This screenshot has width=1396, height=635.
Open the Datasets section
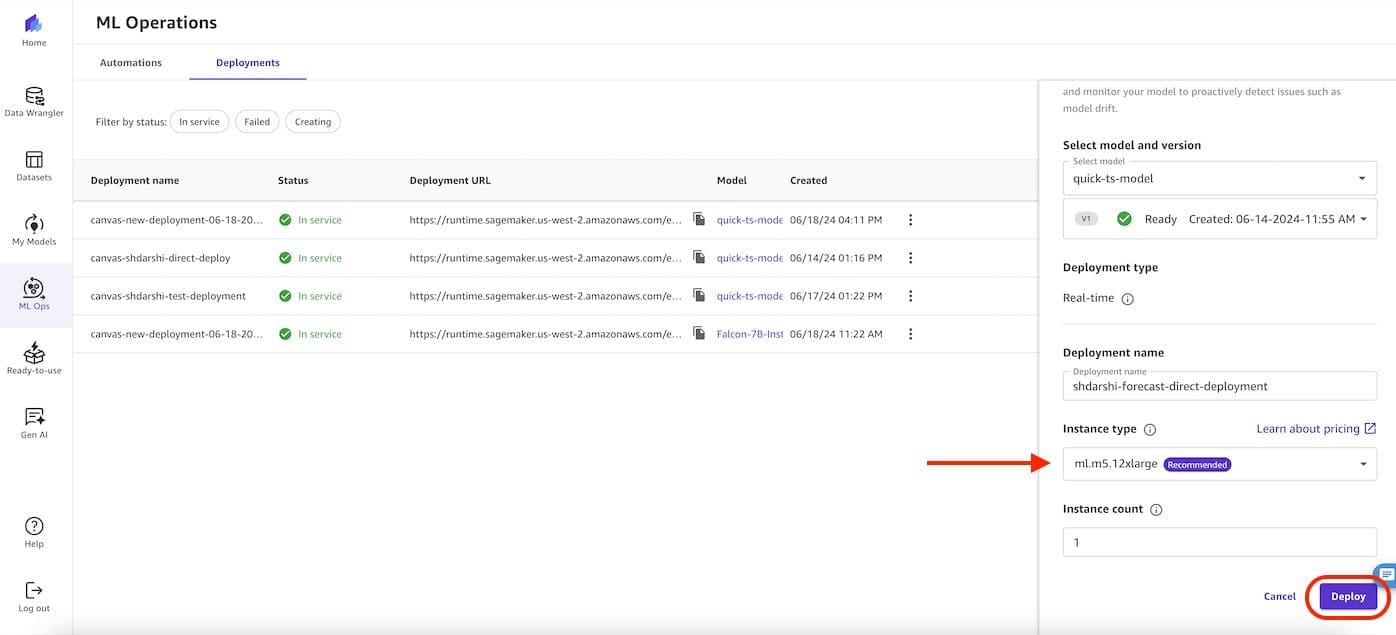tap(33, 165)
